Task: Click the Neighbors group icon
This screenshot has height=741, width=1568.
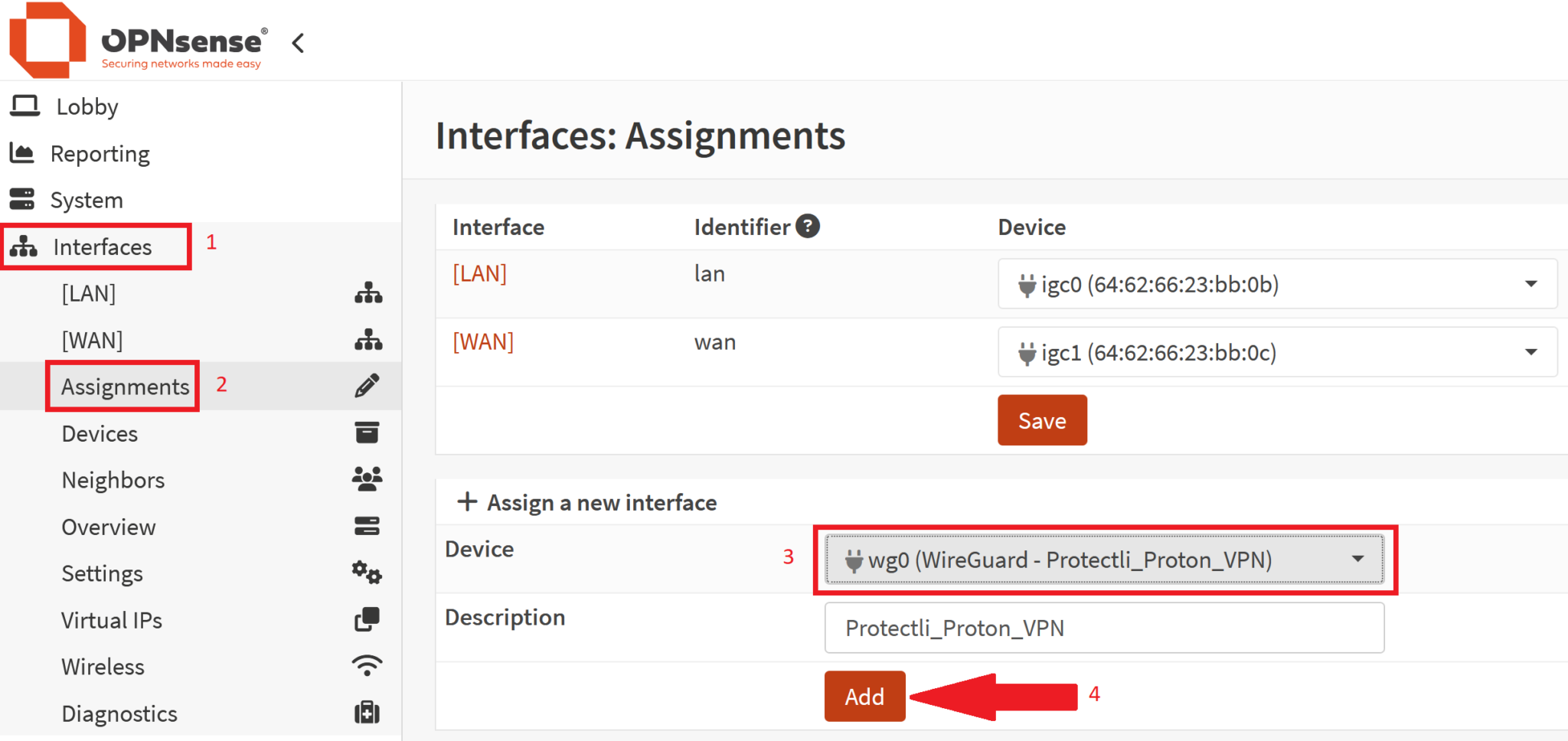Action: pos(367,478)
